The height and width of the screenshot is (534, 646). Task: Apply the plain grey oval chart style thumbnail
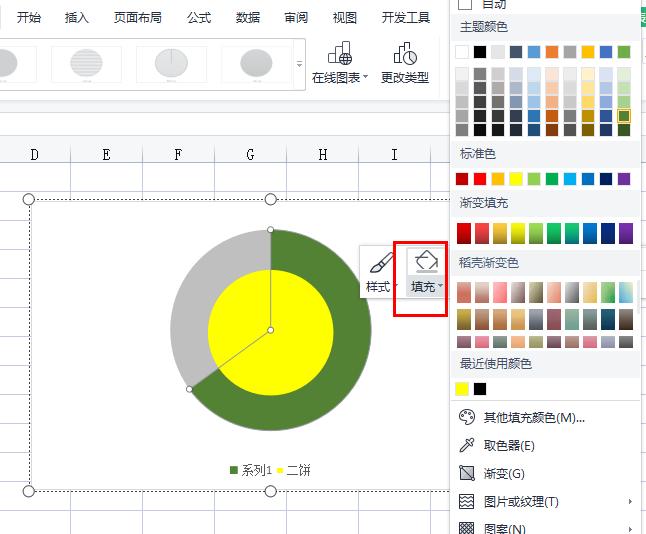pos(256,64)
